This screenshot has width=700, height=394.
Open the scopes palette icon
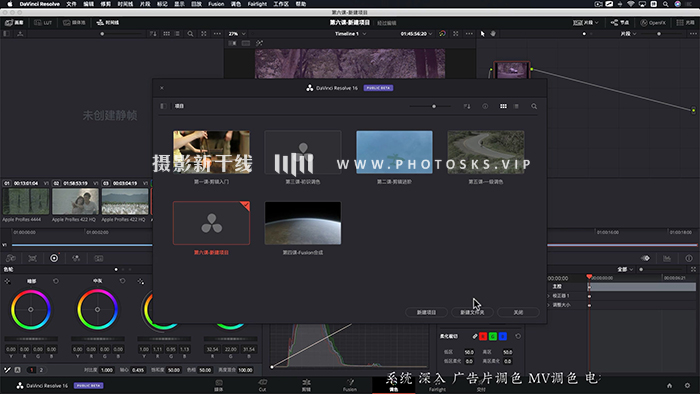pyautogui.click(x=667, y=258)
